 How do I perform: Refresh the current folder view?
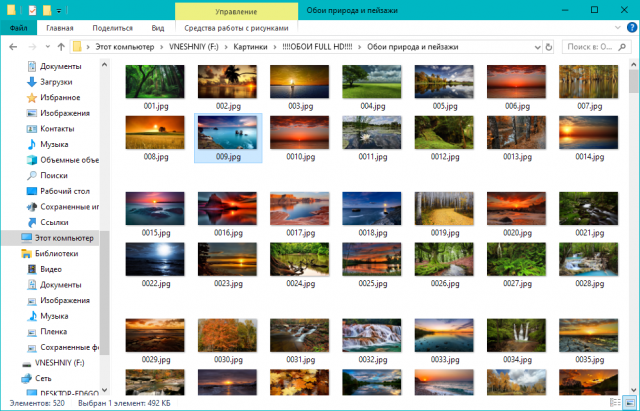[x=549, y=47]
